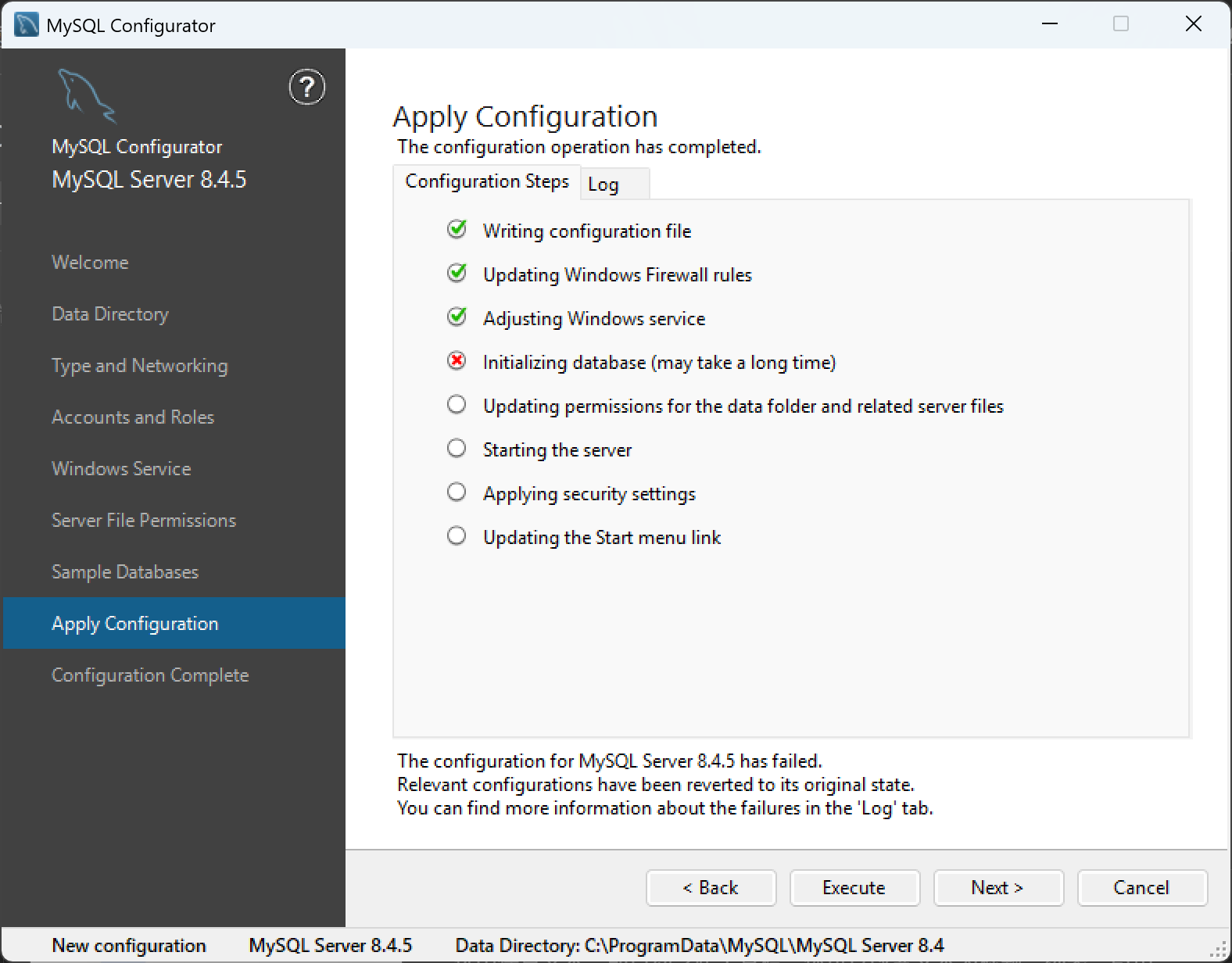Open Accounts and Roles sidebar step
Screen dimensions: 1232x963
pyautogui.click(x=133, y=417)
